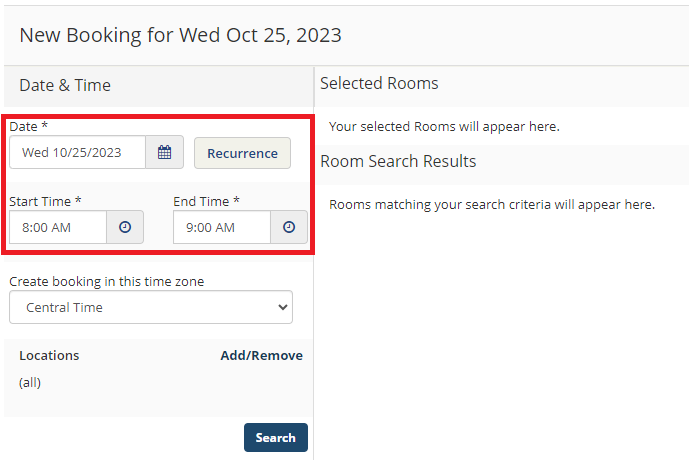Click the Locations label
This screenshot has height=460, width=689.
tap(49, 355)
